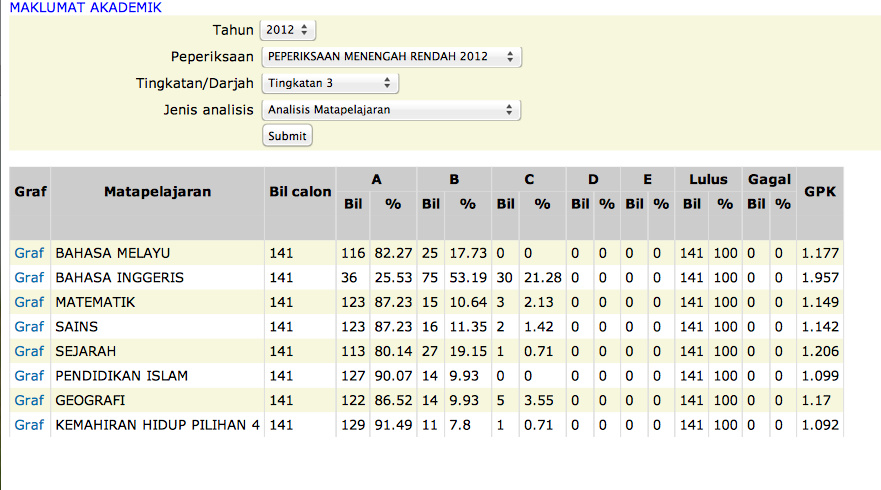
Task: Open Graf link for Kemahiran Hidup
Action: [29, 425]
